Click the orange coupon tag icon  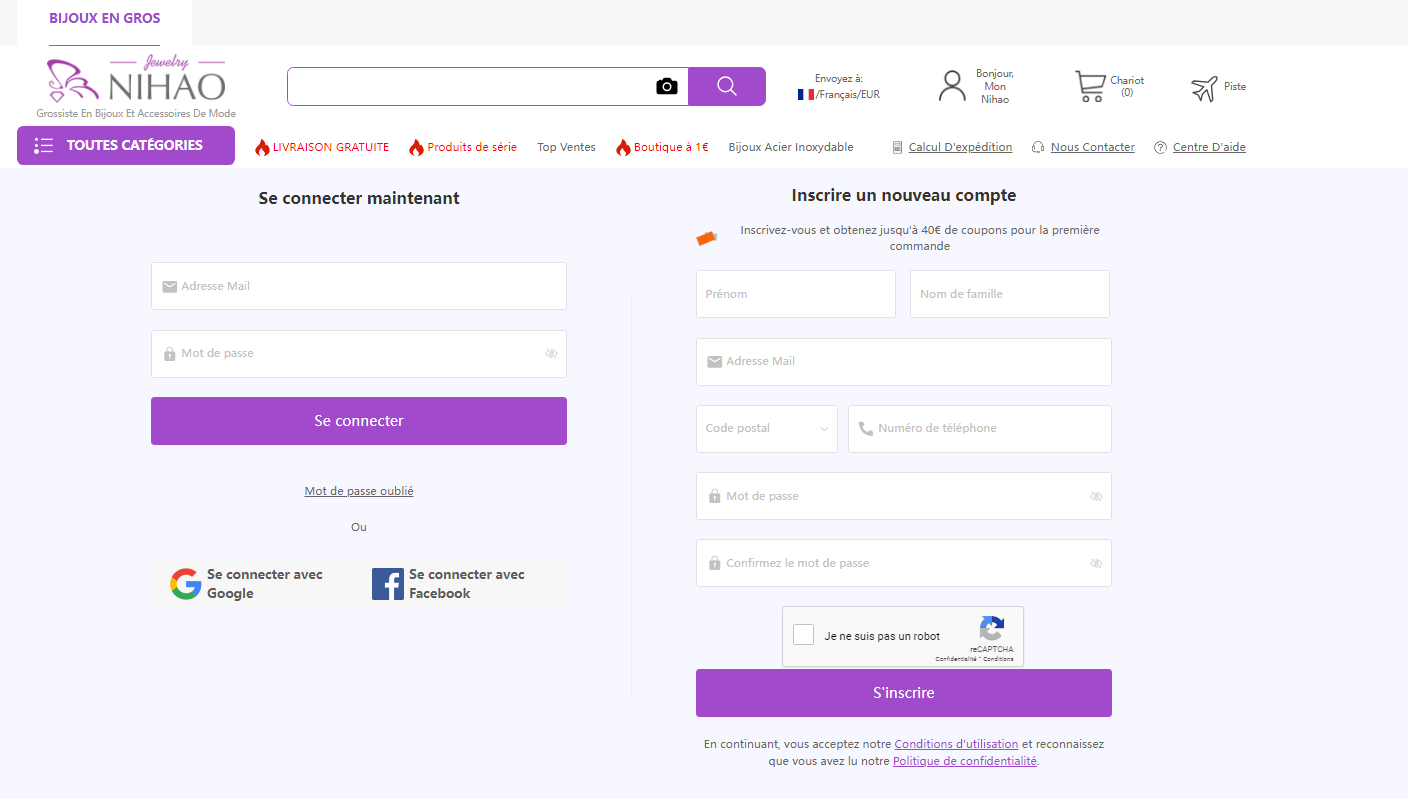pyautogui.click(x=707, y=238)
